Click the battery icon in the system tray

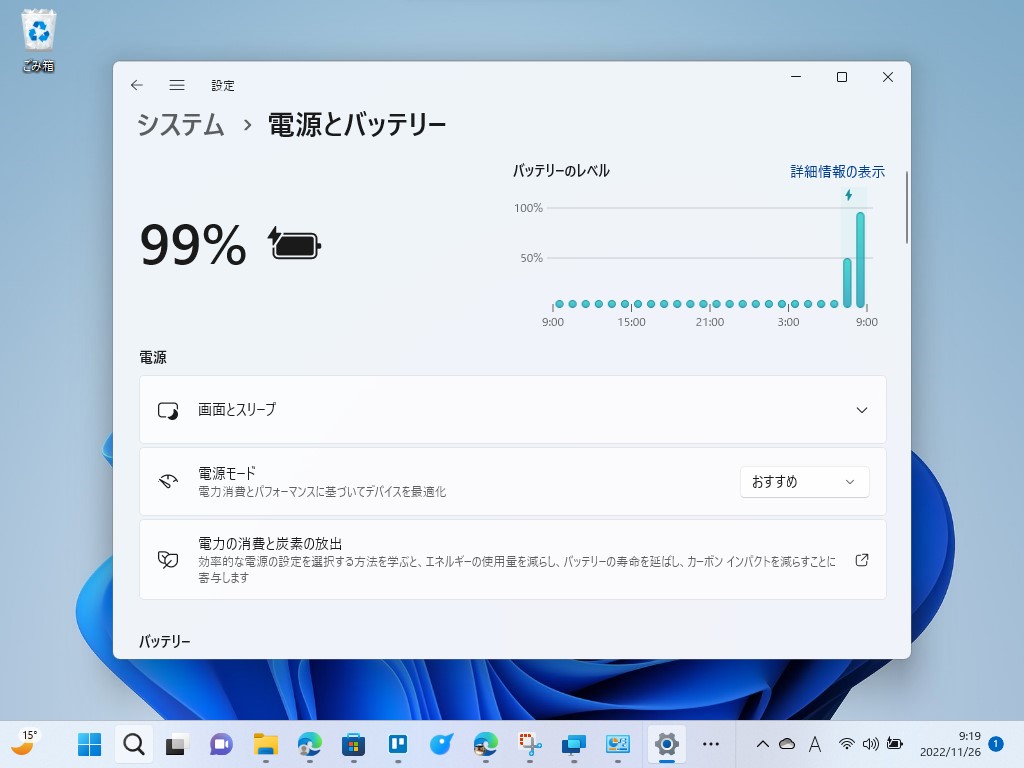895,744
